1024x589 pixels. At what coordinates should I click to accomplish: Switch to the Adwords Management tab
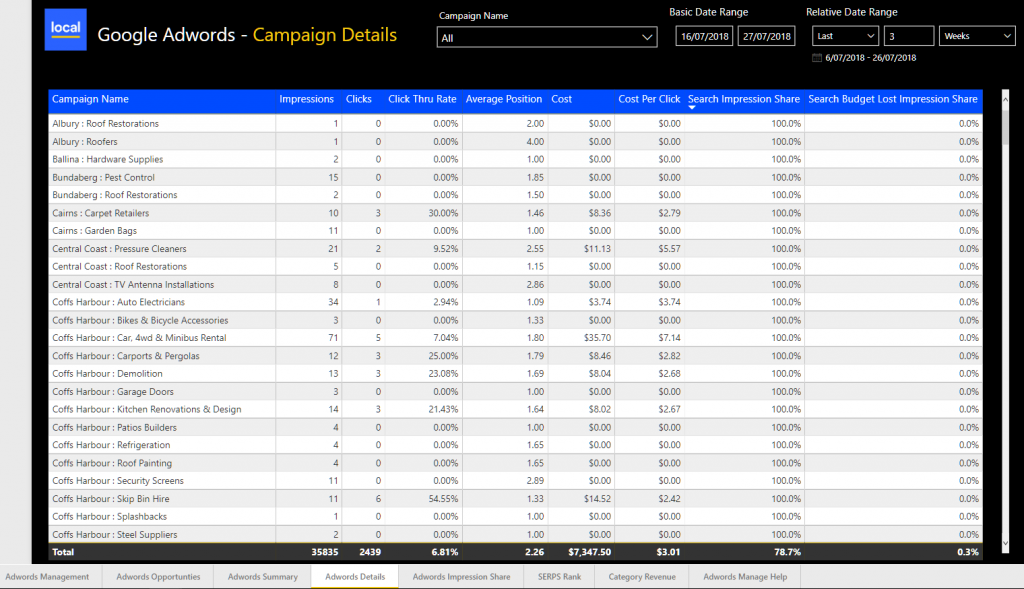[x=47, y=577]
